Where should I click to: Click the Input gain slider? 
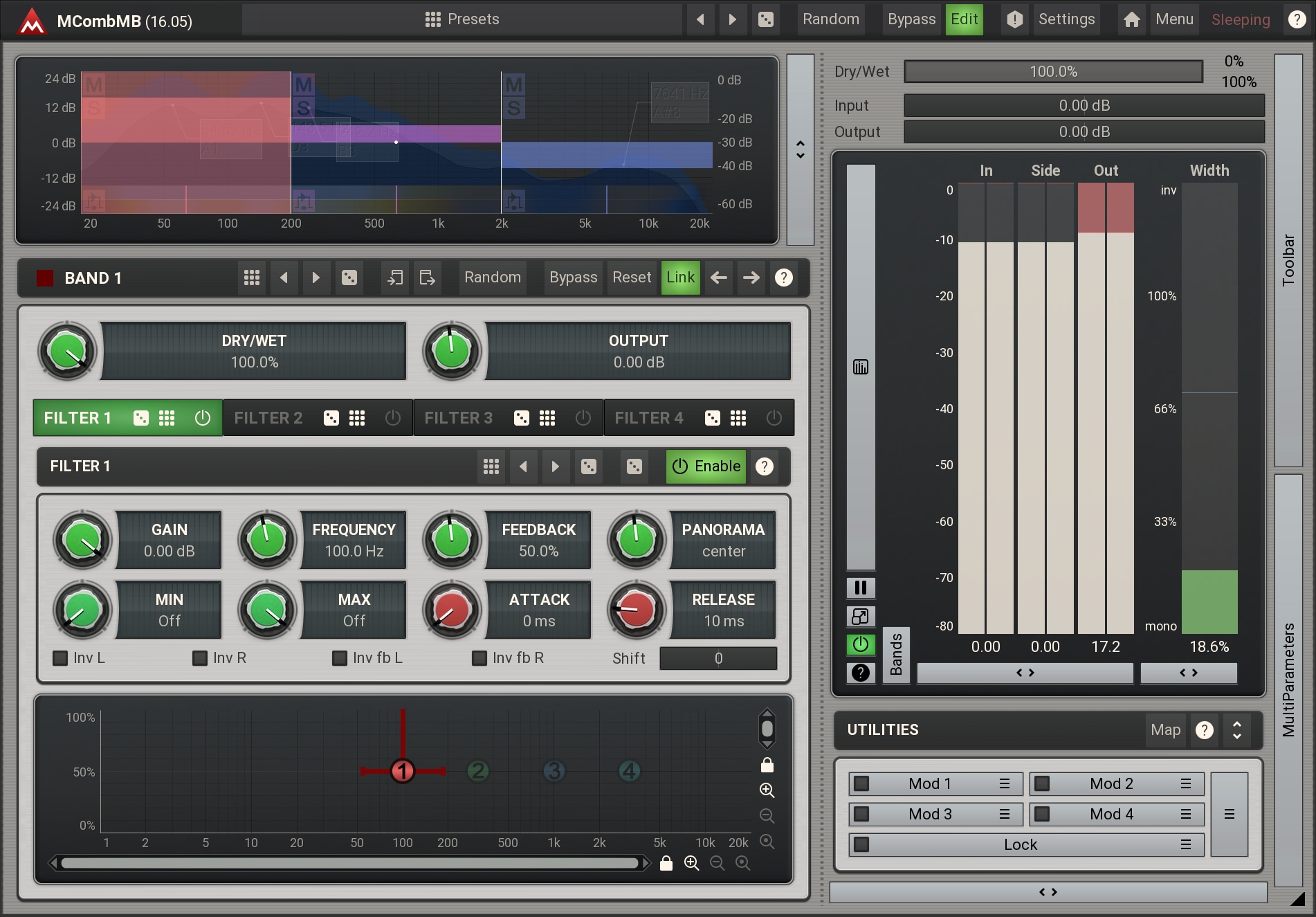pyautogui.click(x=1084, y=106)
